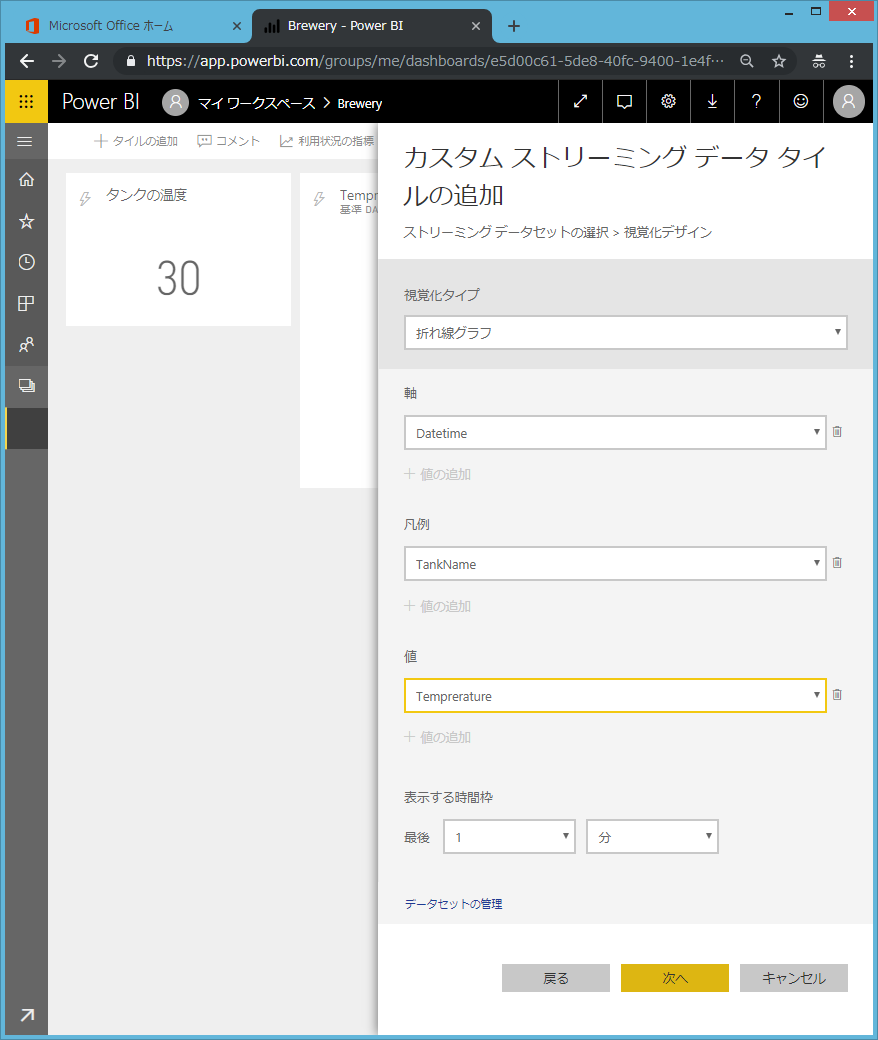Enter full screen mode with arrows icon

click(580, 102)
